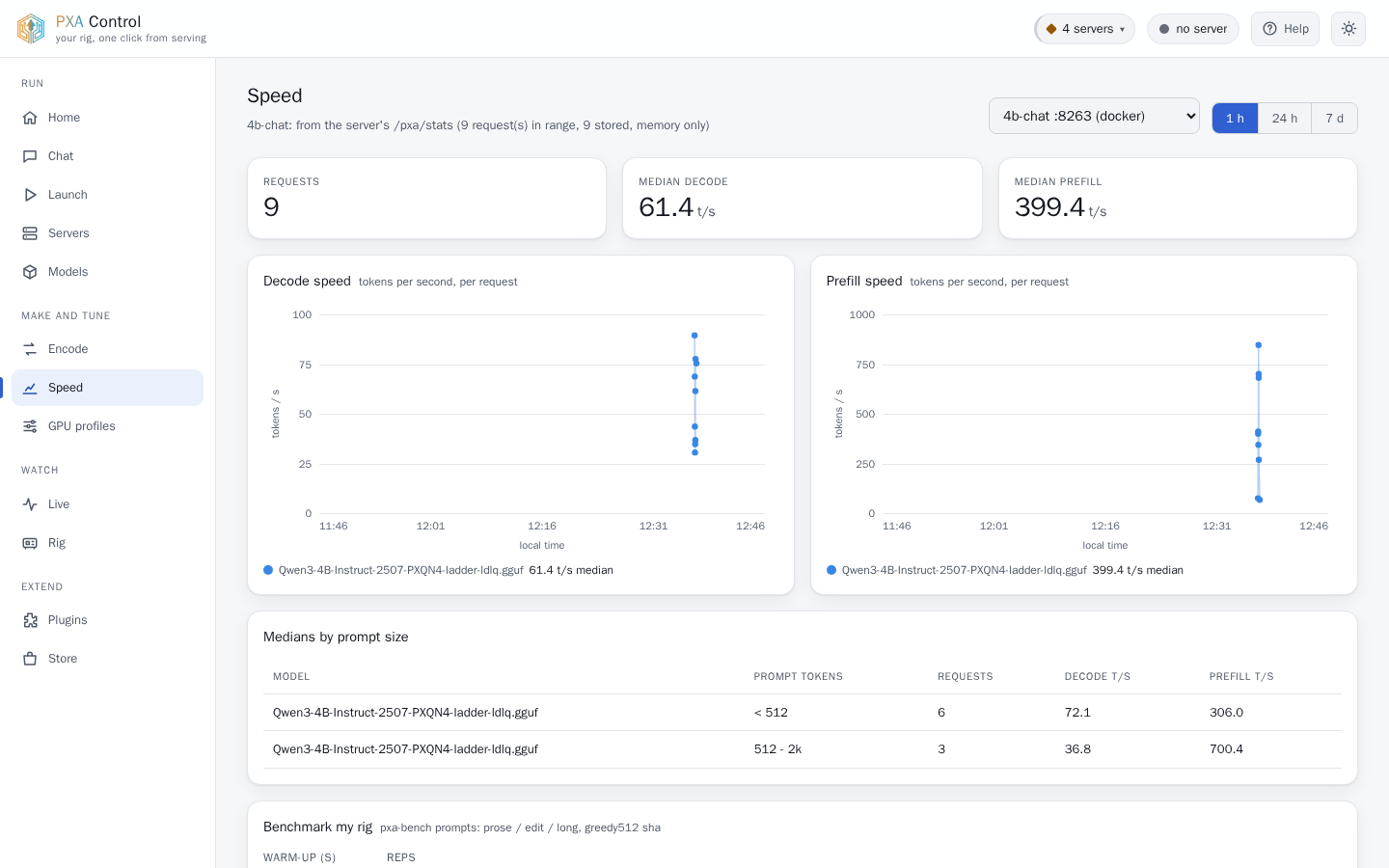This screenshot has width=1389, height=868.
Task: Open Launch via its play icon
Action: coord(30,195)
